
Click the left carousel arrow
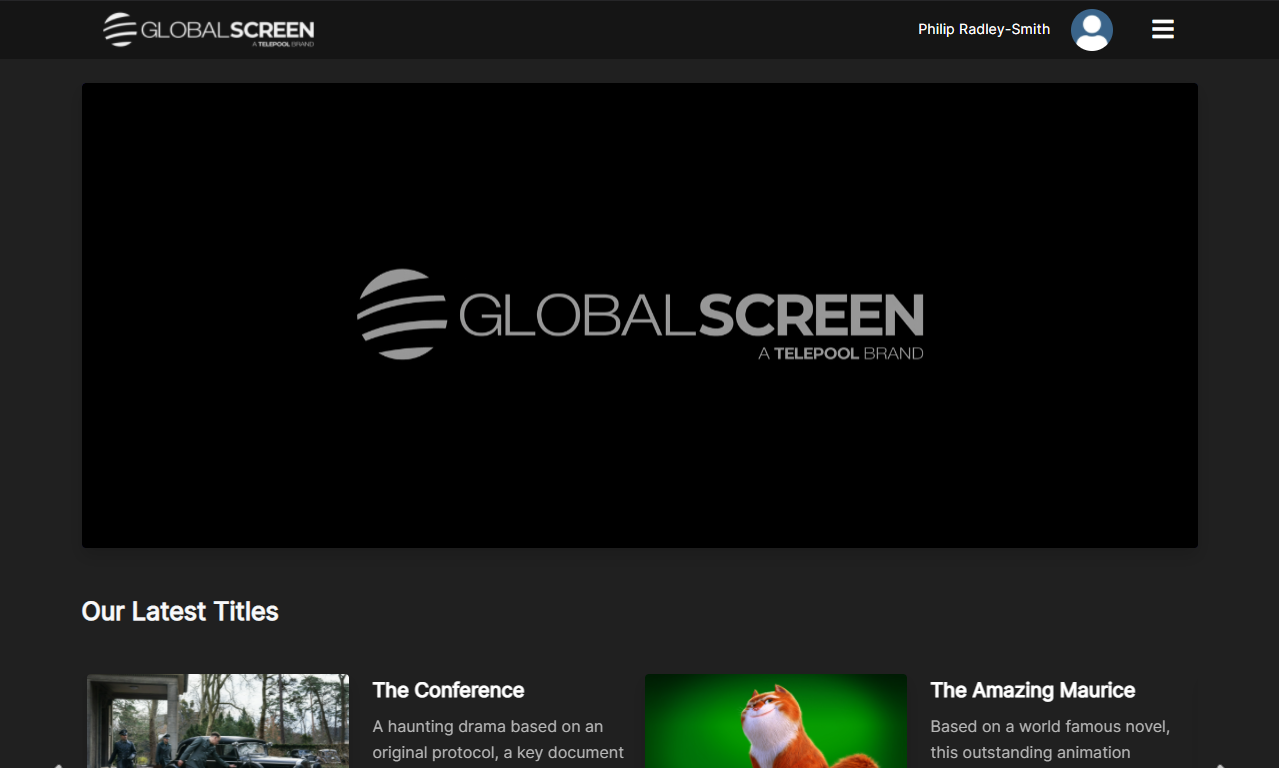coord(56,765)
